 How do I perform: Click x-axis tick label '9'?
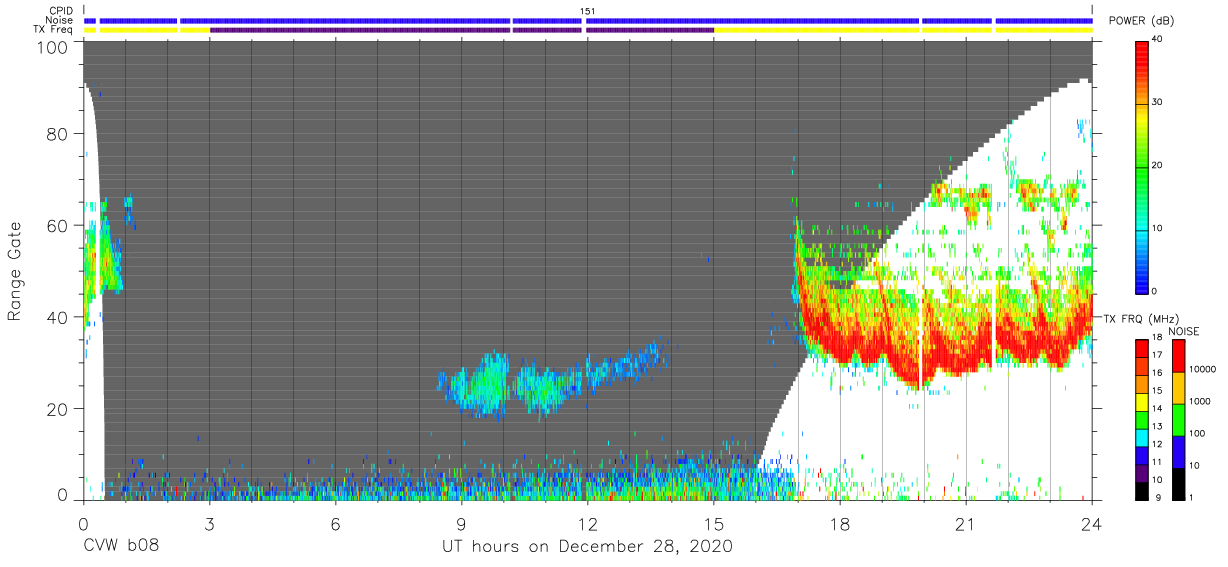coord(462,524)
